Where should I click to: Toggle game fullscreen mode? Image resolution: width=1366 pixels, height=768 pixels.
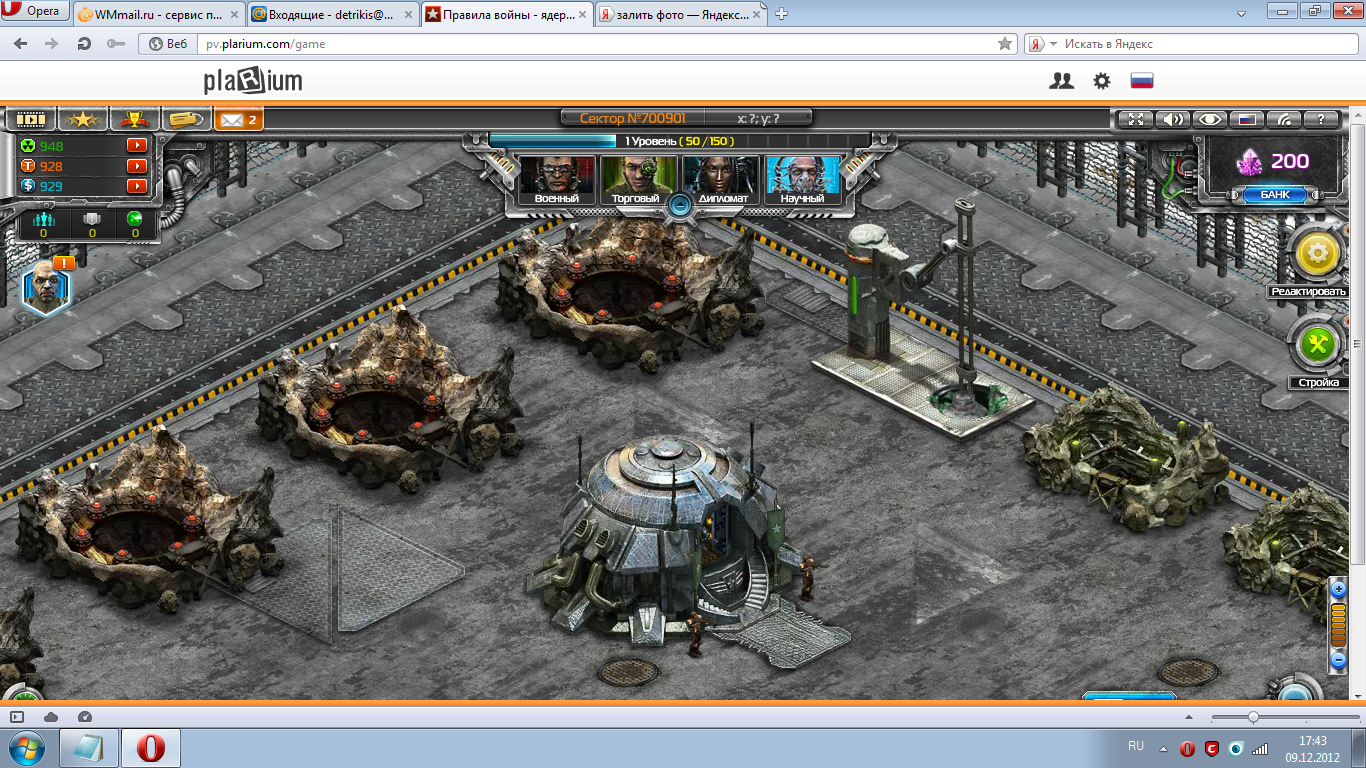pyautogui.click(x=1135, y=119)
